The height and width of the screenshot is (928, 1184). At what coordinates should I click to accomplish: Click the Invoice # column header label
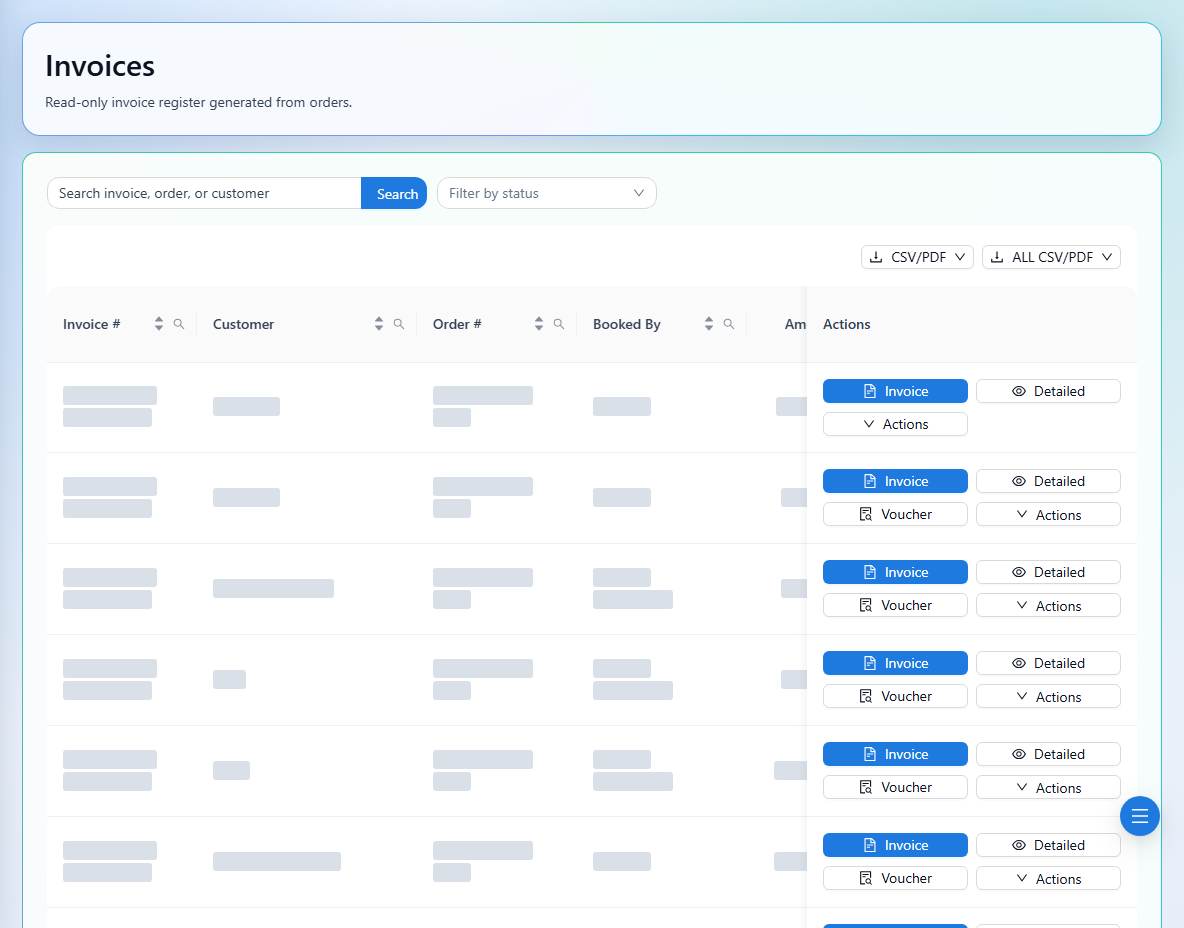pyautogui.click(x=91, y=324)
